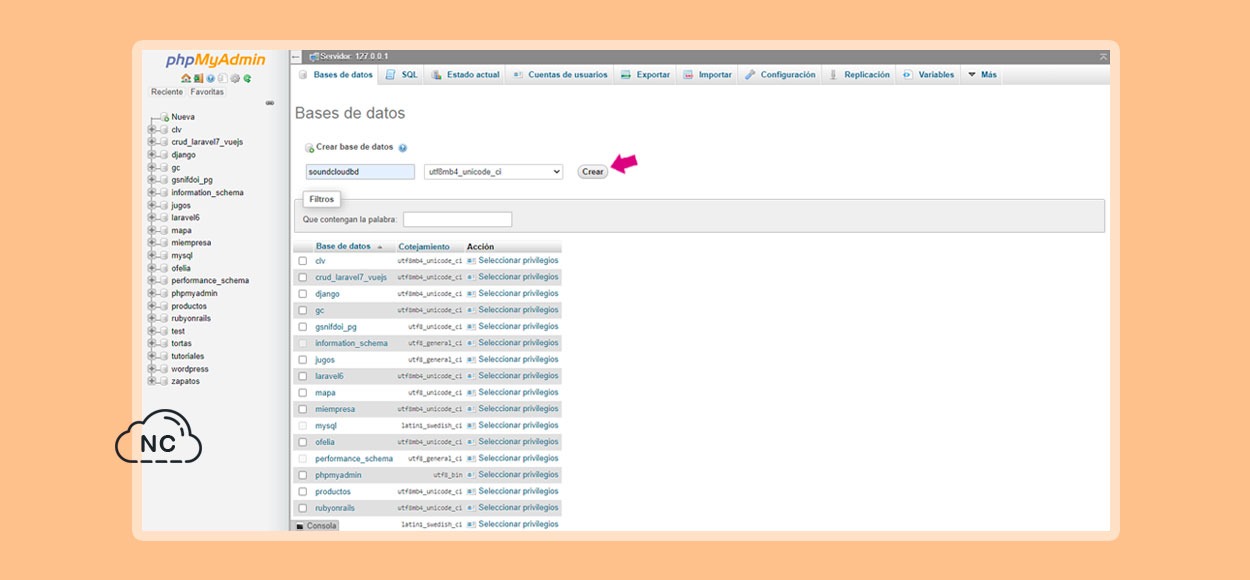Open the Cuentas de usuarios tab
Viewport: 1250px width, 580px height.
click(560, 75)
